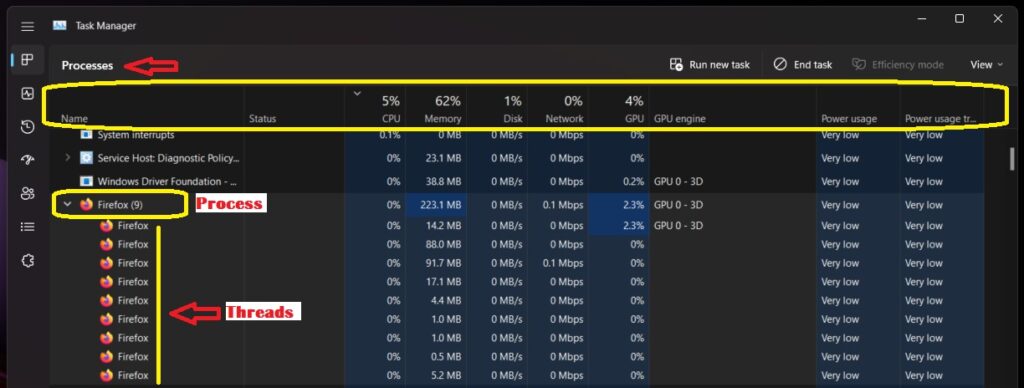Click Run new task button
The image size is (1024, 388).
710,65
